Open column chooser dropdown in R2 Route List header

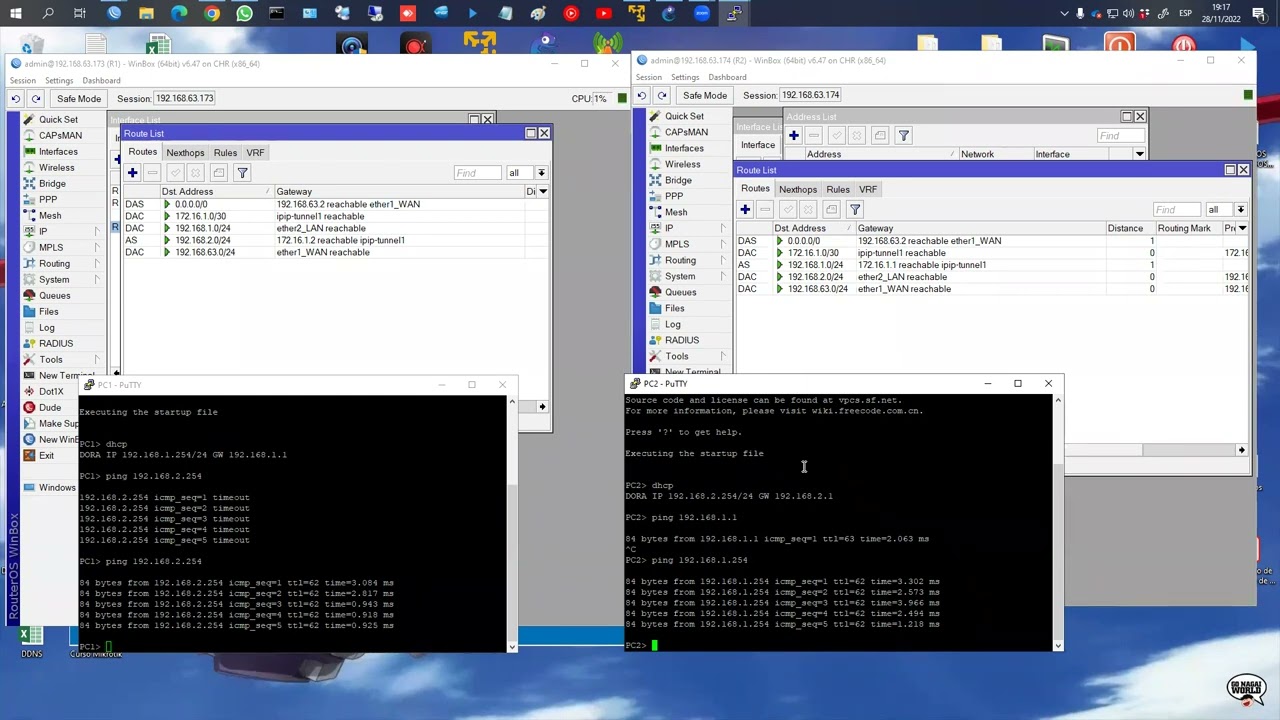pyautogui.click(x=1243, y=229)
